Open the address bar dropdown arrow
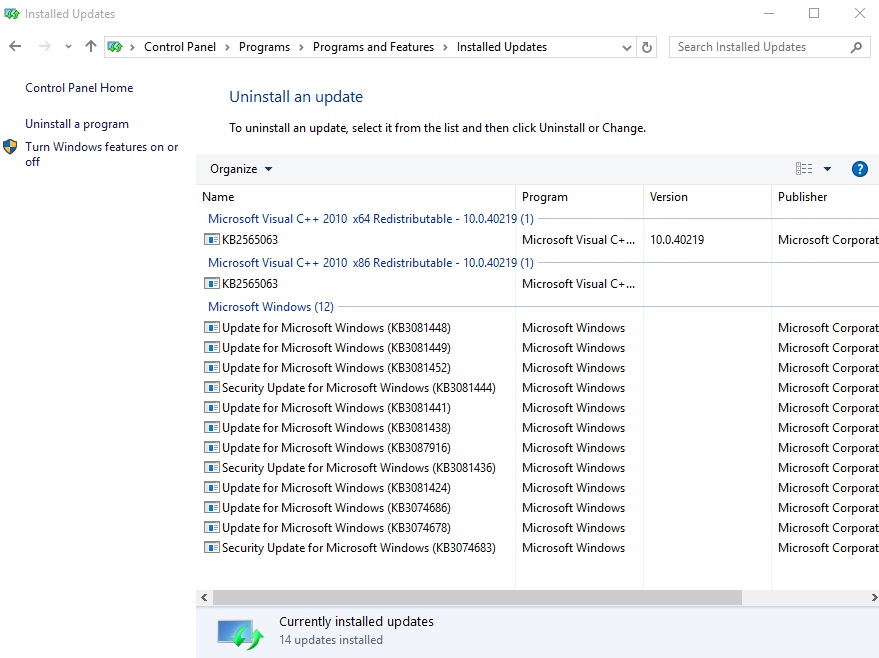 pyautogui.click(x=625, y=47)
